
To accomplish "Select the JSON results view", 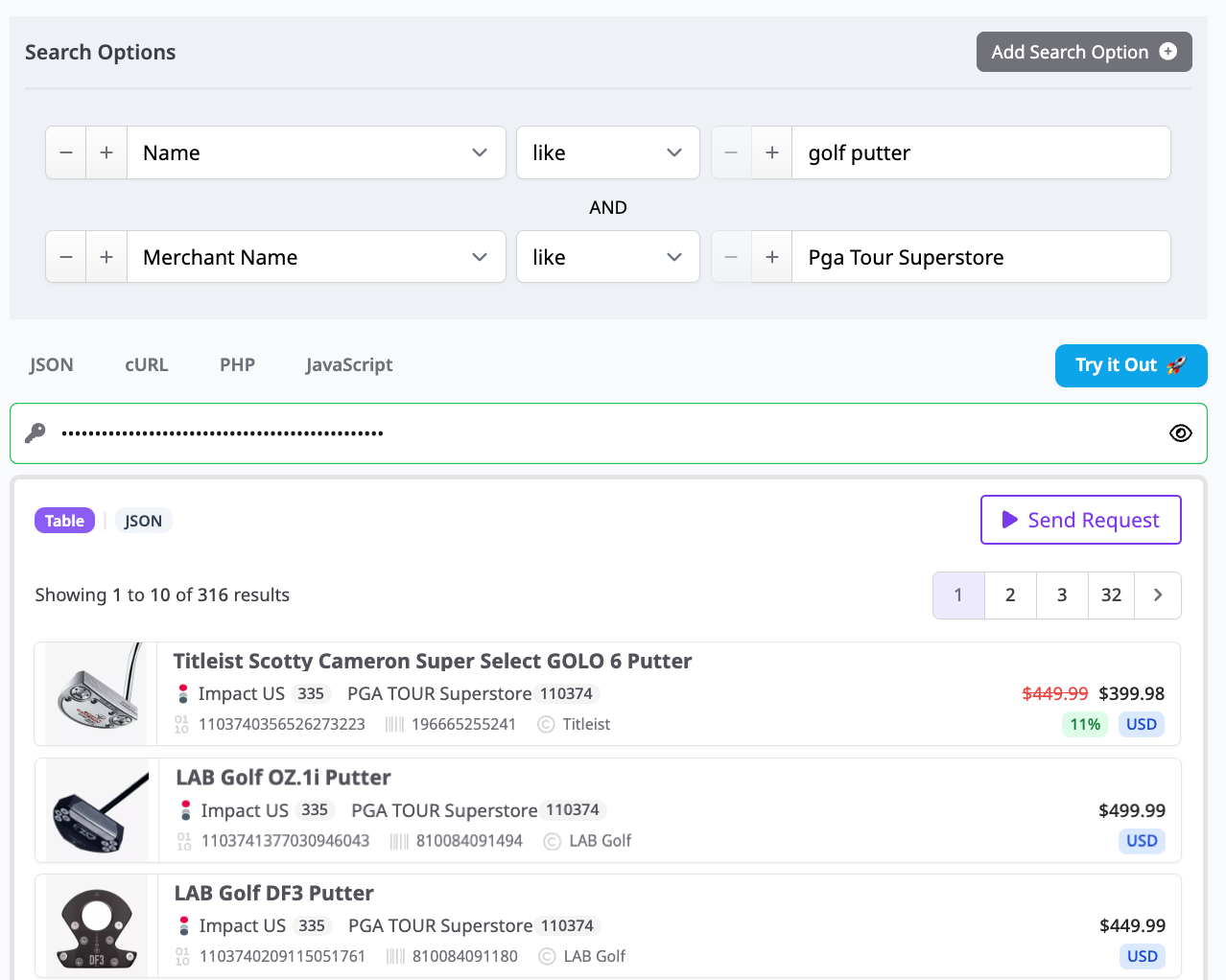I will [x=143, y=521].
